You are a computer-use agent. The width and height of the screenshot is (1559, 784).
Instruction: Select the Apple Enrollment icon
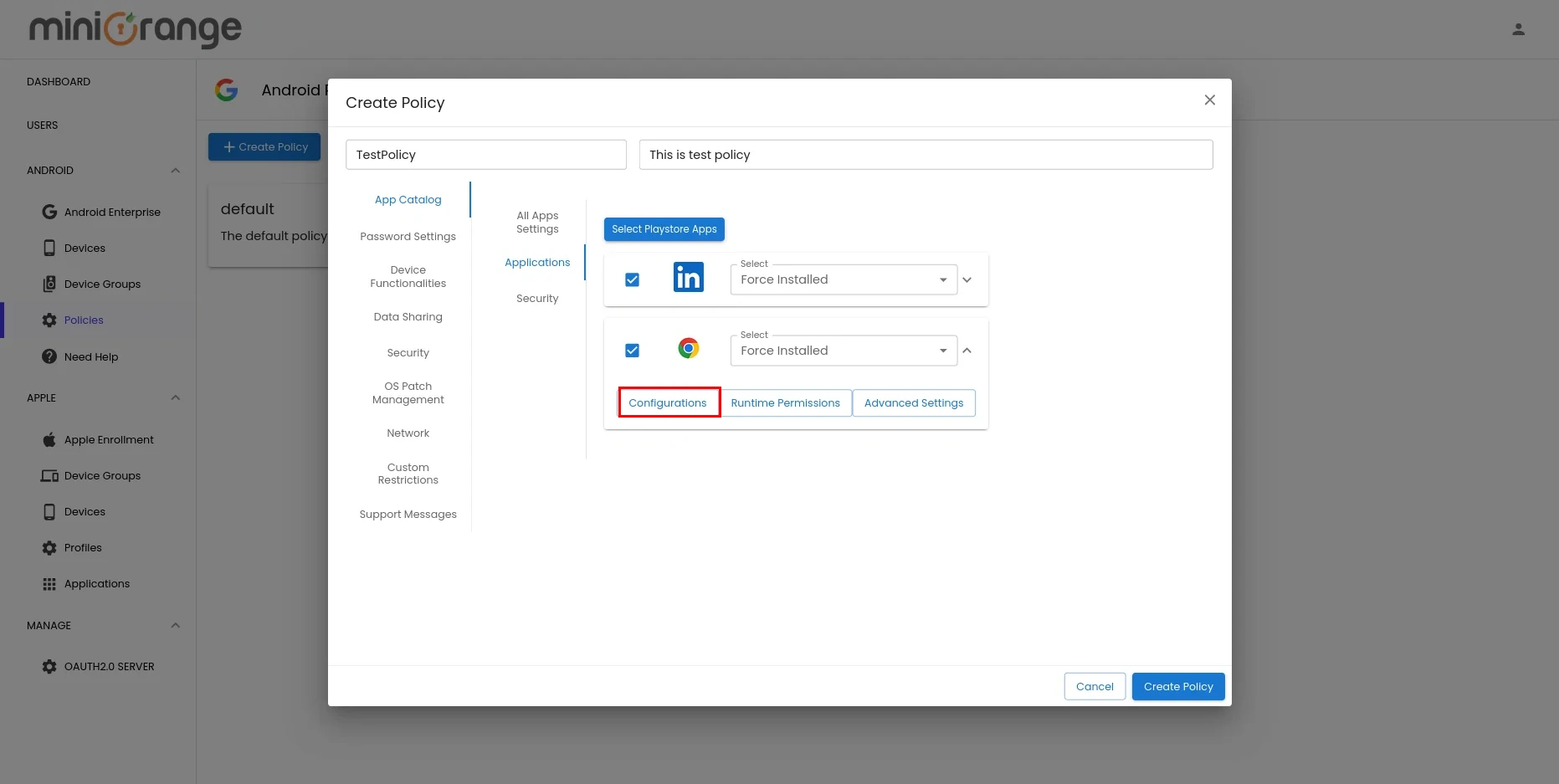coord(49,439)
